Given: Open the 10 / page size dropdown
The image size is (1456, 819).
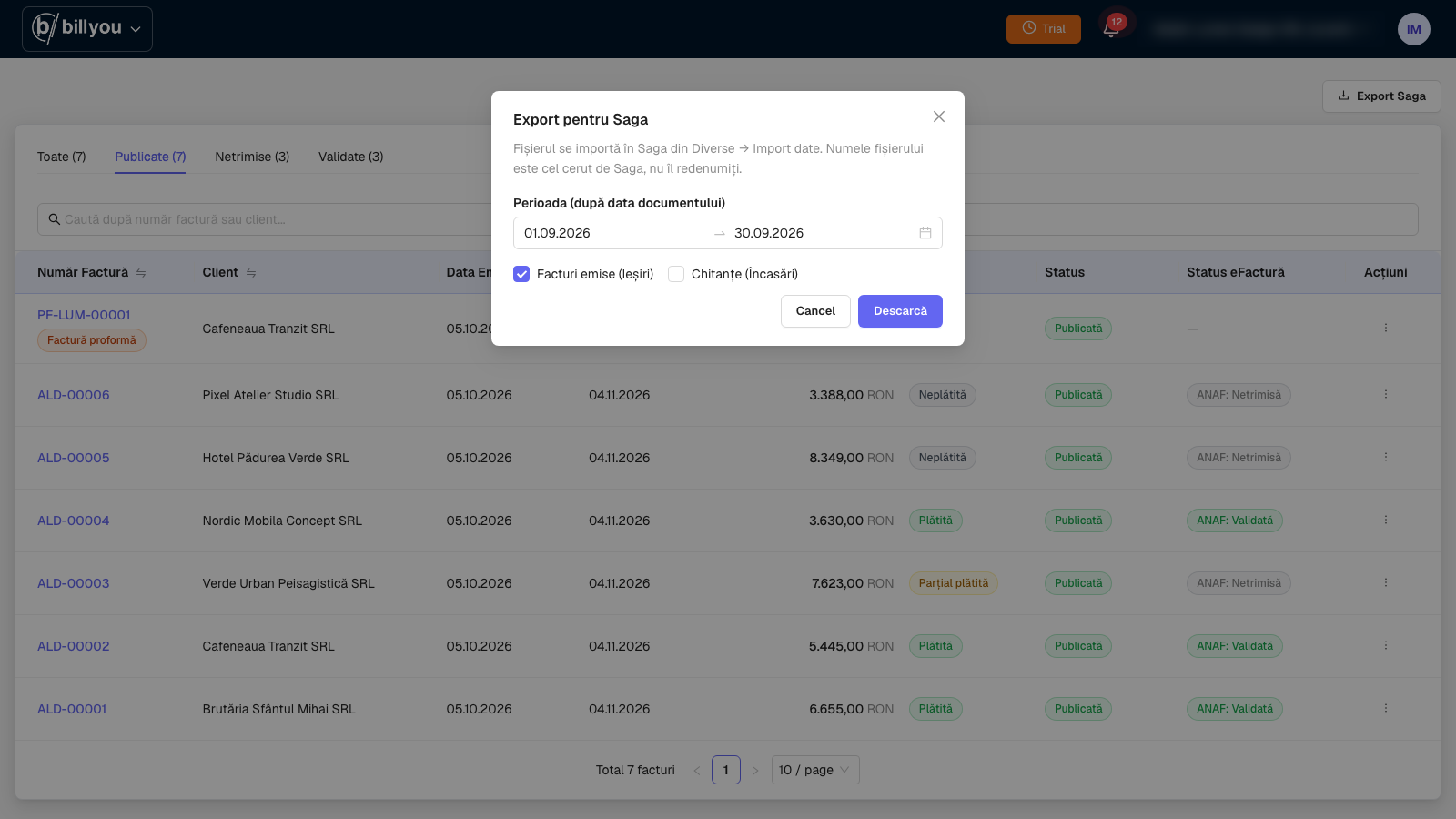Looking at the screenshot, I should pyautogui.click(x=815, y=770).
